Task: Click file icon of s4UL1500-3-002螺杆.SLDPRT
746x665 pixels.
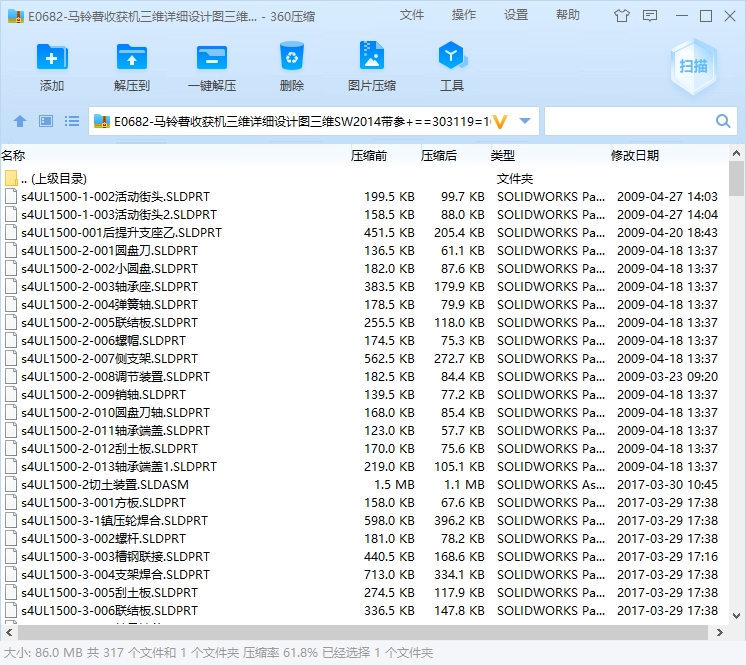Action: 11,538
